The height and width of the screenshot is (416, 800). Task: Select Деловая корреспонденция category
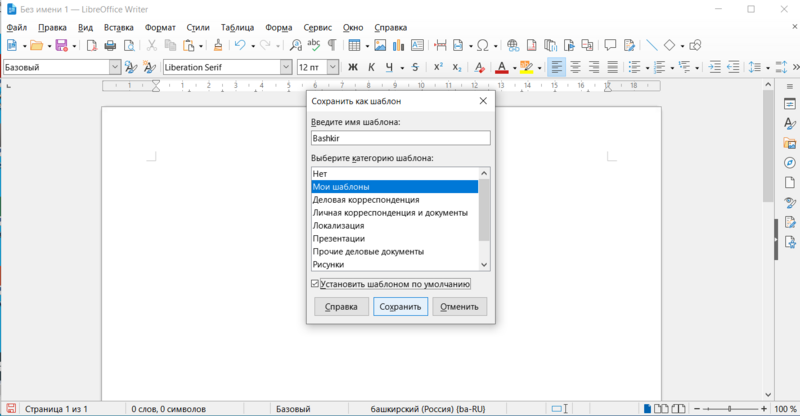(395, 200)
